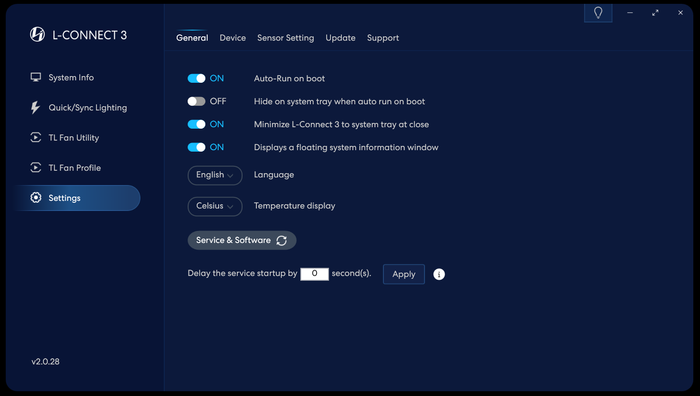This screenshot has width=700, height=396.
Task: Open the Sensor Setting tab
Action: 286,38
